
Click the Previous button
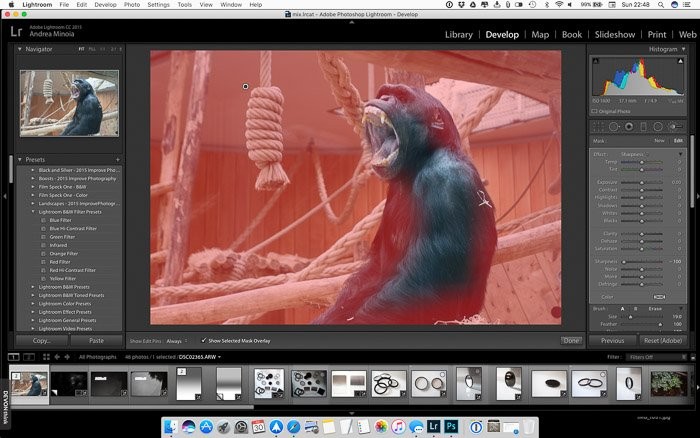612,340
